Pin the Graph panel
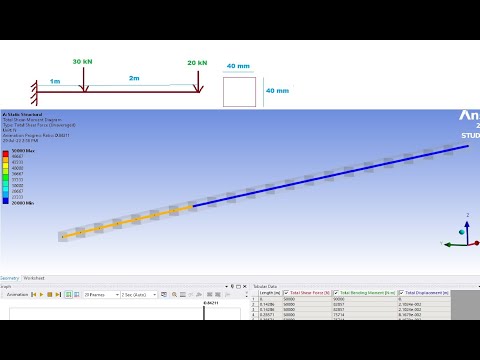Screen dimensions: 480x360 coord(232,286)
